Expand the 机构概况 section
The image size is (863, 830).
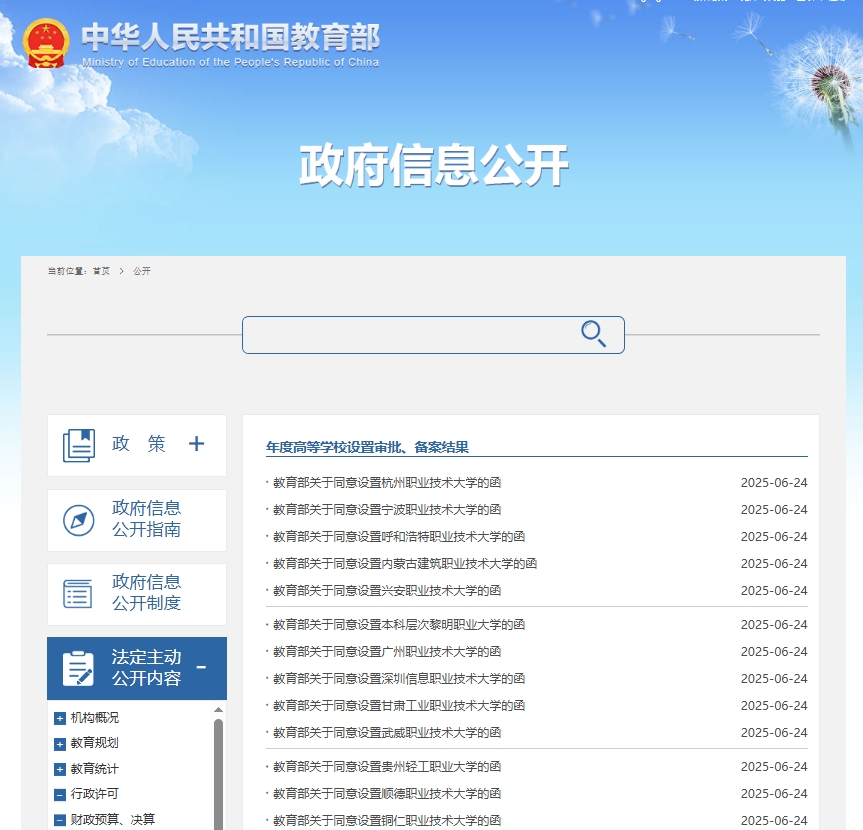tap(60, 718)
